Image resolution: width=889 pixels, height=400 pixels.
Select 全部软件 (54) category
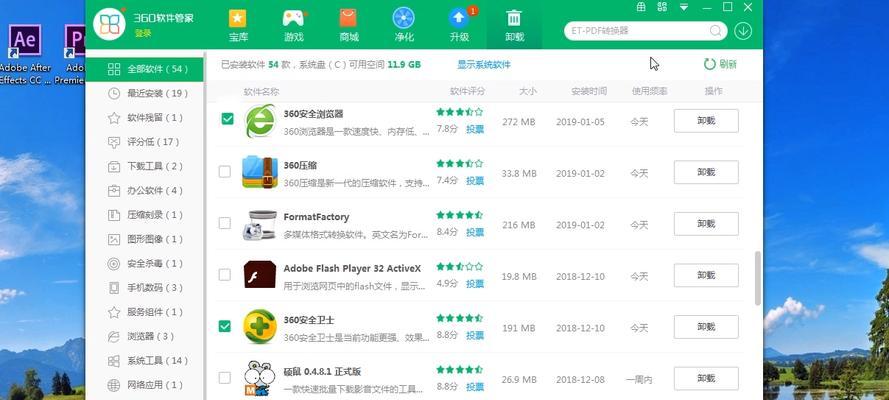pos(145,69)
